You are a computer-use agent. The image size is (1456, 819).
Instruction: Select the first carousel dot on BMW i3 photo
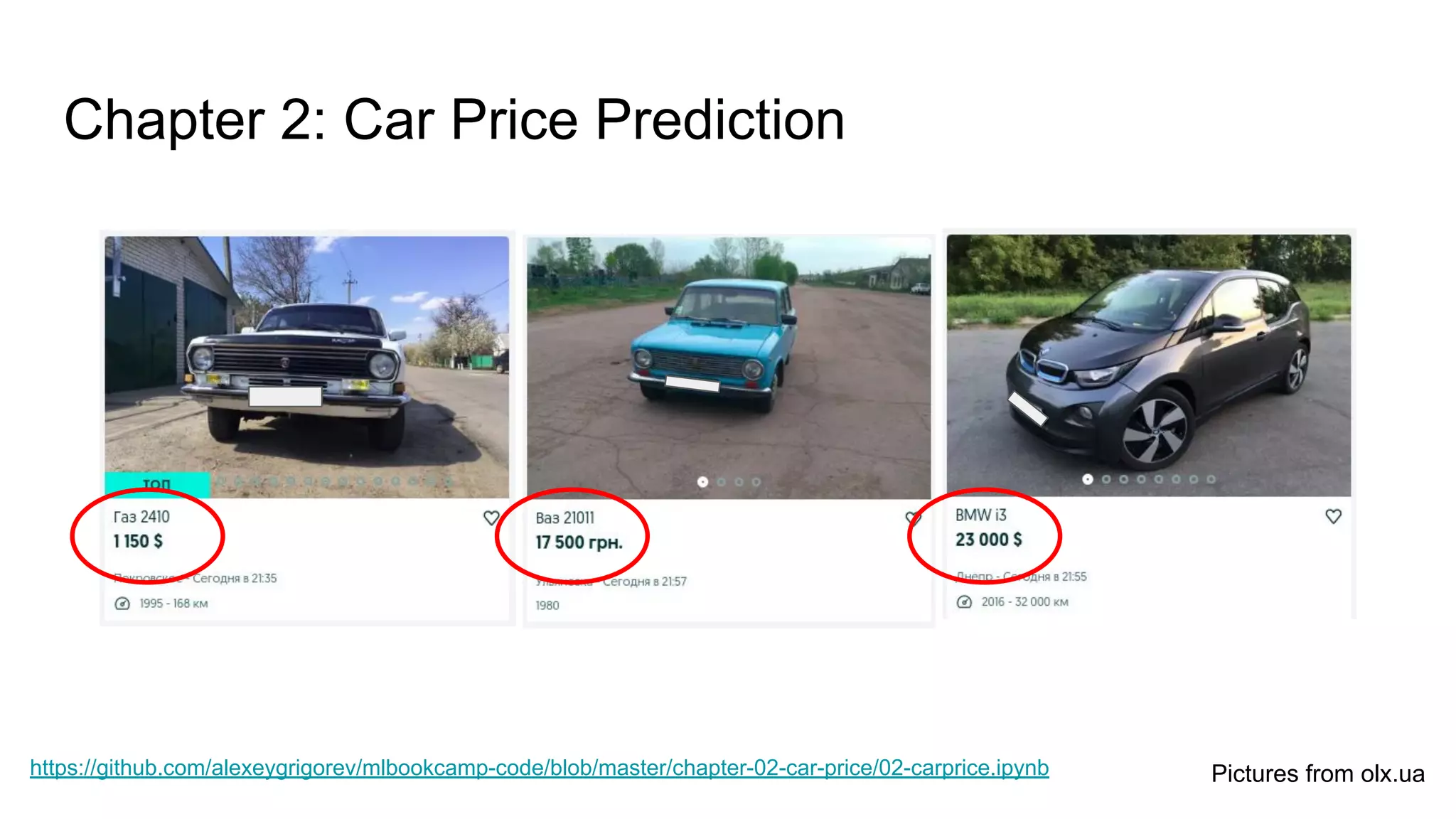[1088, 479]
